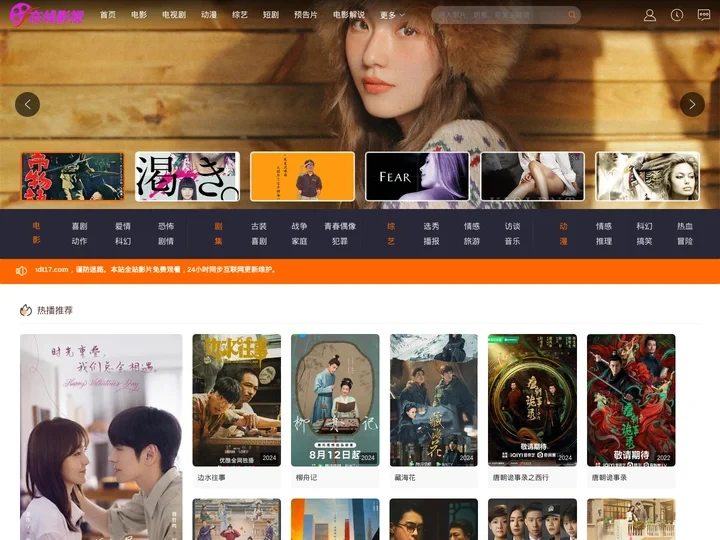Click the 柳舟记 title text
720x540 pixels.
point(306,478)
